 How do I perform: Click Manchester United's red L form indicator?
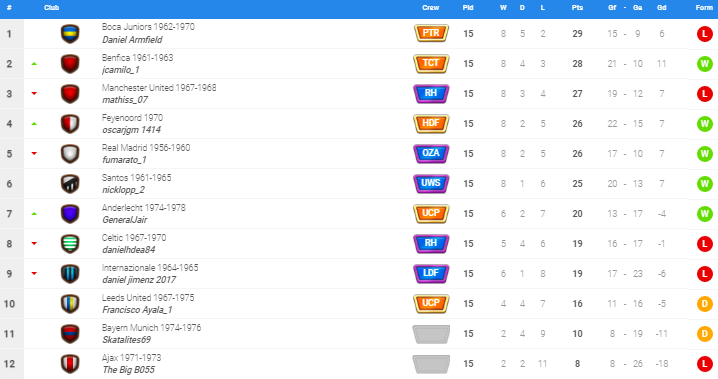(x=704, y=94)
